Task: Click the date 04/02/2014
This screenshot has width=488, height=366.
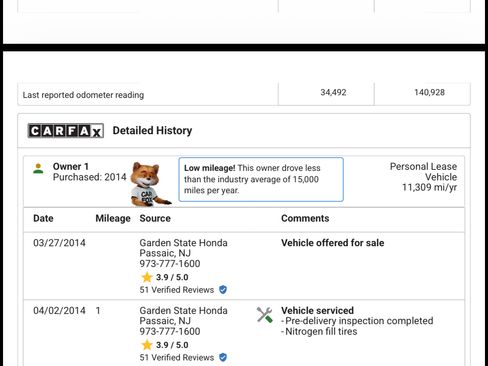Action: [59, 310]
